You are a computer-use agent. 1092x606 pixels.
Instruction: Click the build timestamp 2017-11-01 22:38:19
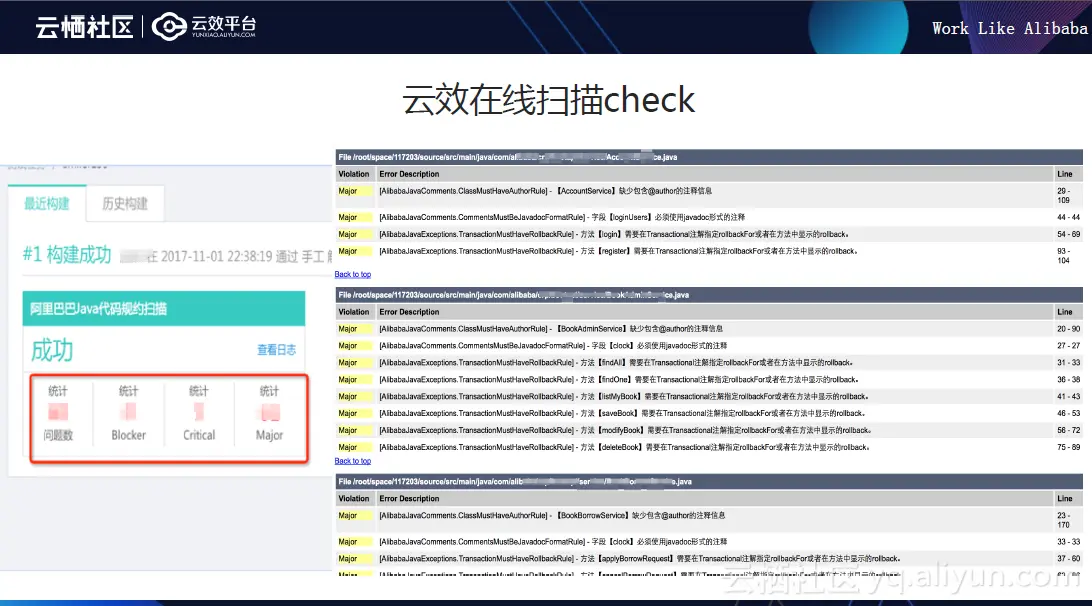217,256
